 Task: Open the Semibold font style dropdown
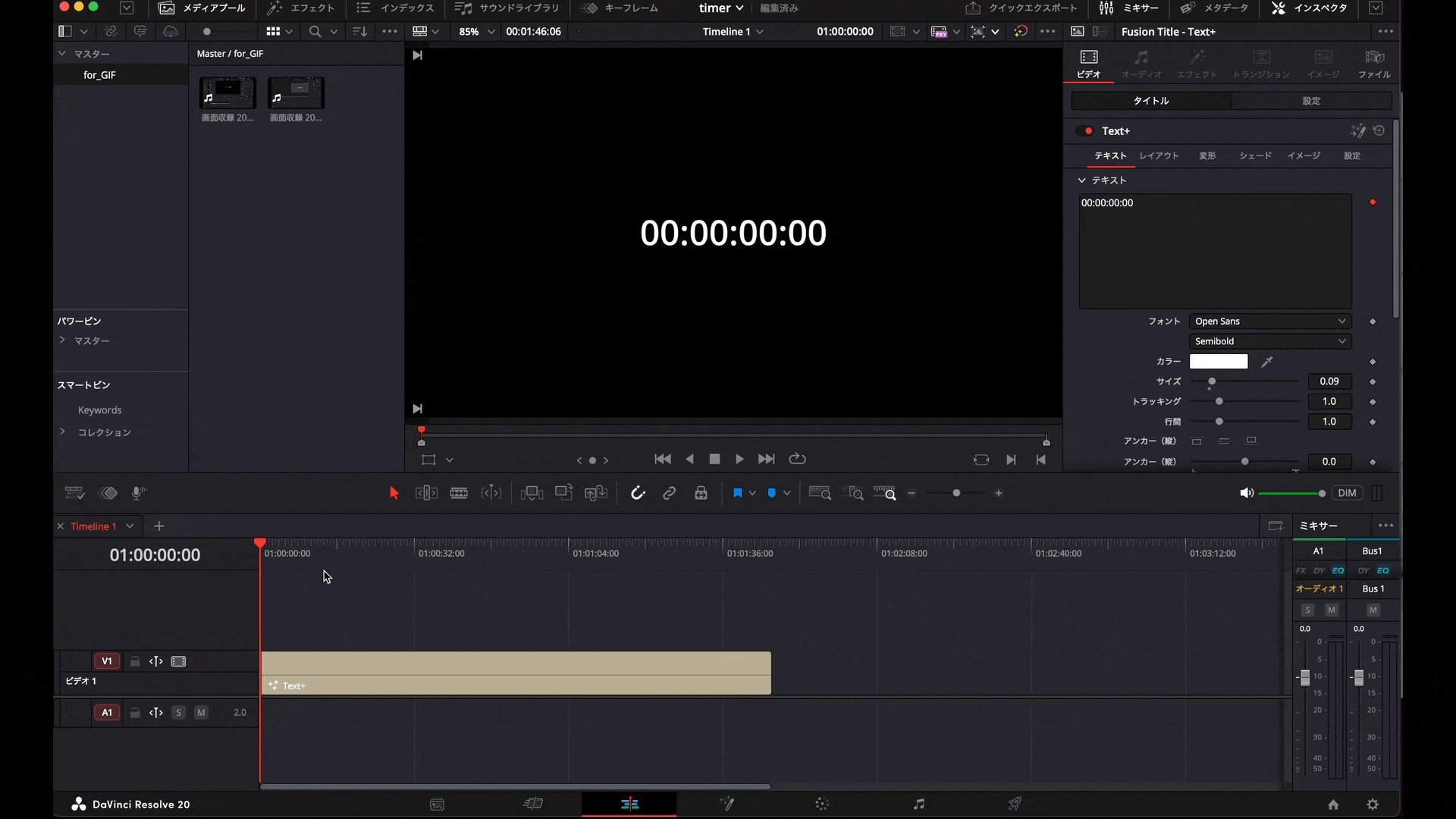click(x=1270, y=341)
